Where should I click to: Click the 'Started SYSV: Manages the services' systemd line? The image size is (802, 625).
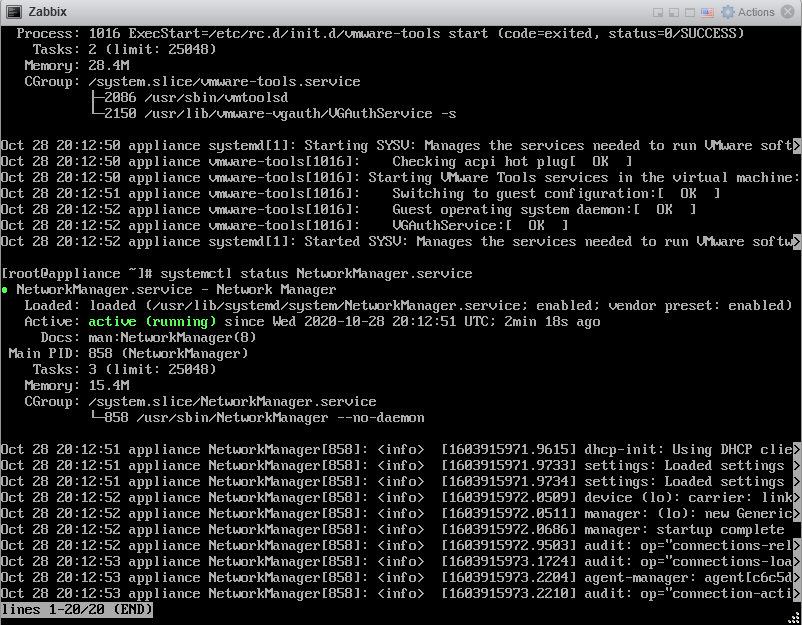(x=400, y=242)
